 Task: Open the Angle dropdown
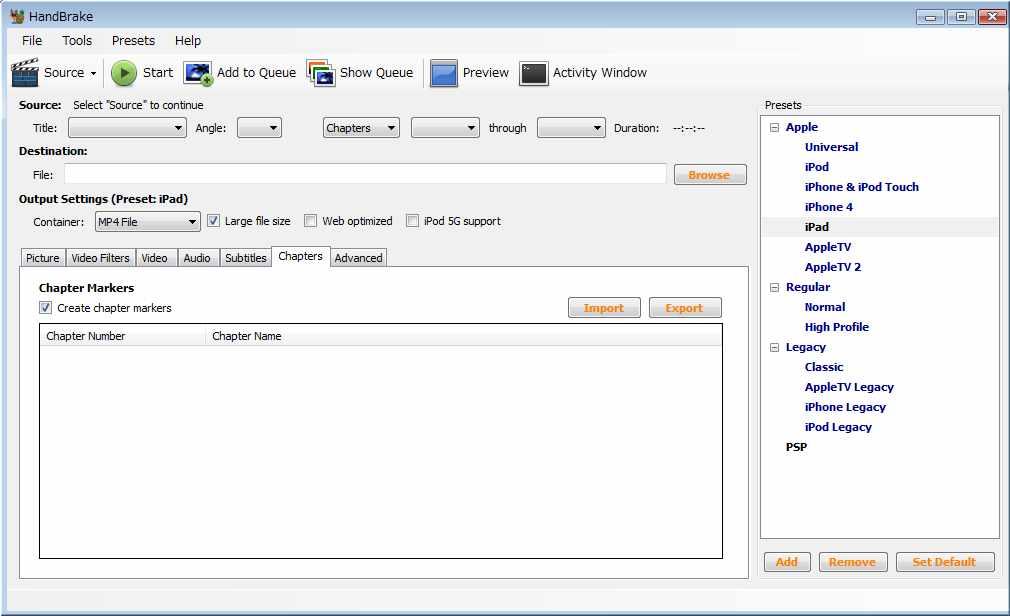click(x=260, y=128)
